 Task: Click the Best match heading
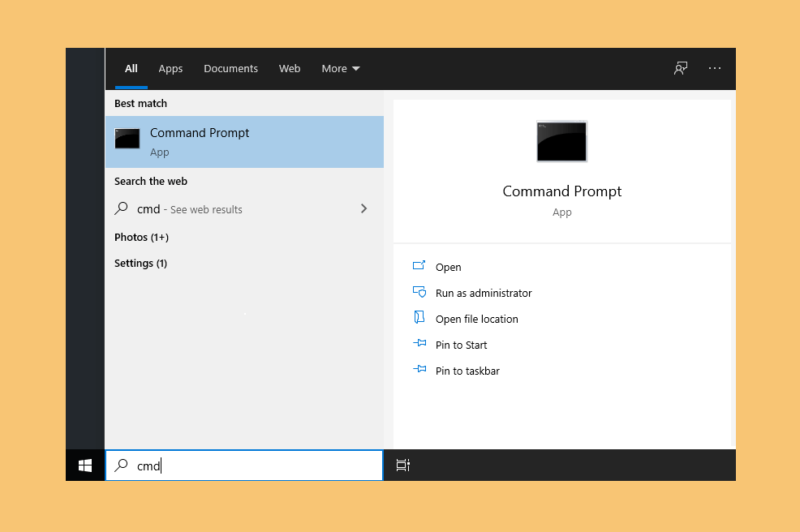[140, 104]
